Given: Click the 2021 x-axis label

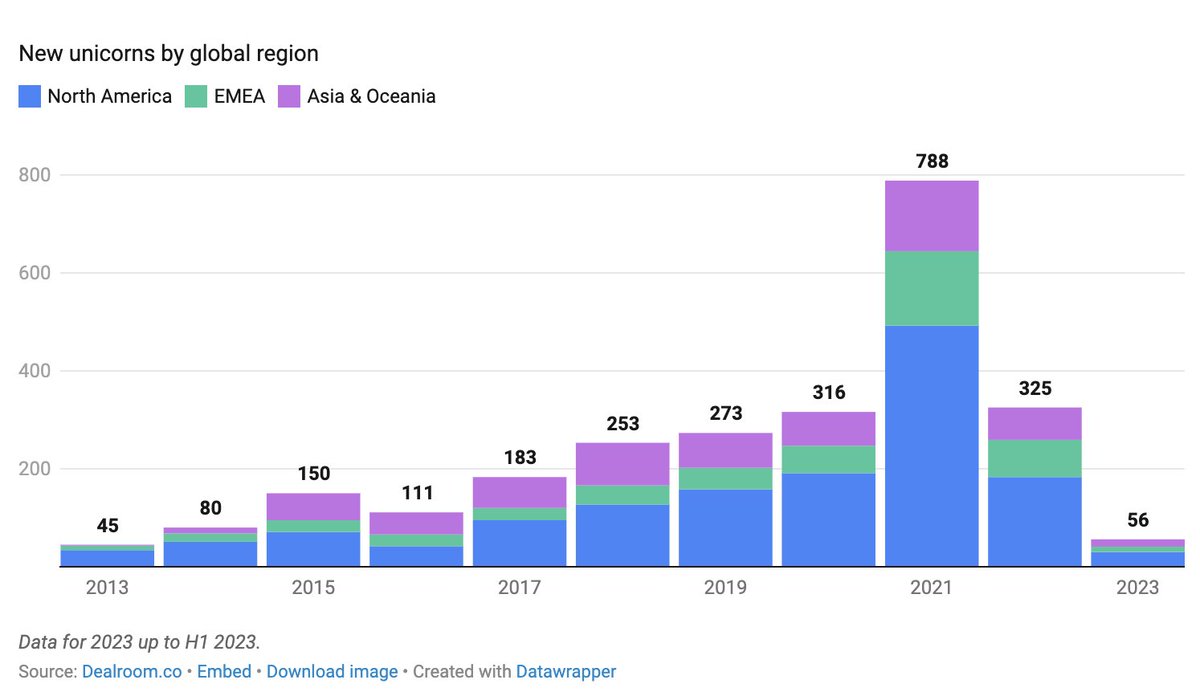Looking at the screenshot, I should 932,587.
